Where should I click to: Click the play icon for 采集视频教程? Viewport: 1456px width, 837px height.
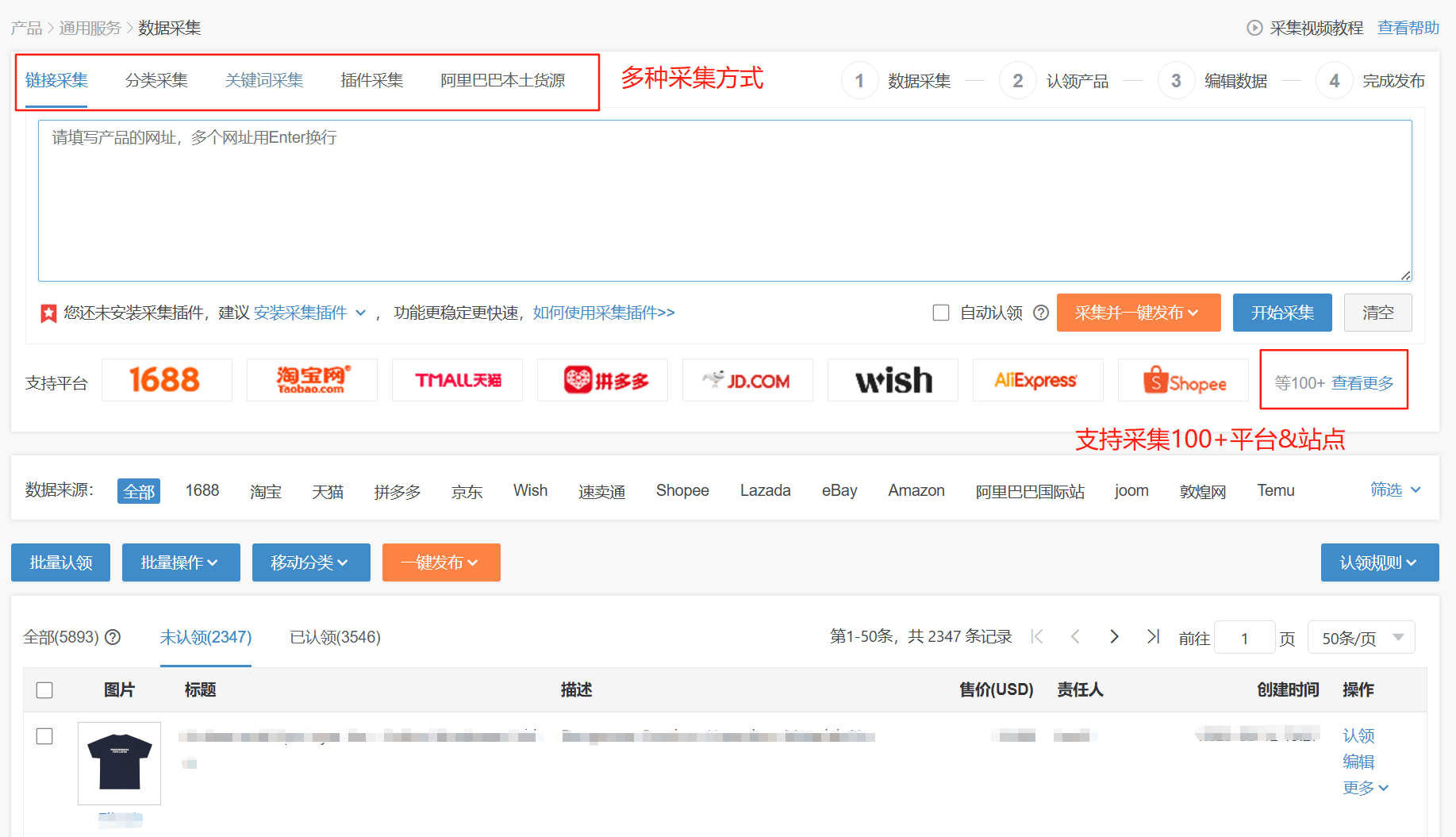1254,28
